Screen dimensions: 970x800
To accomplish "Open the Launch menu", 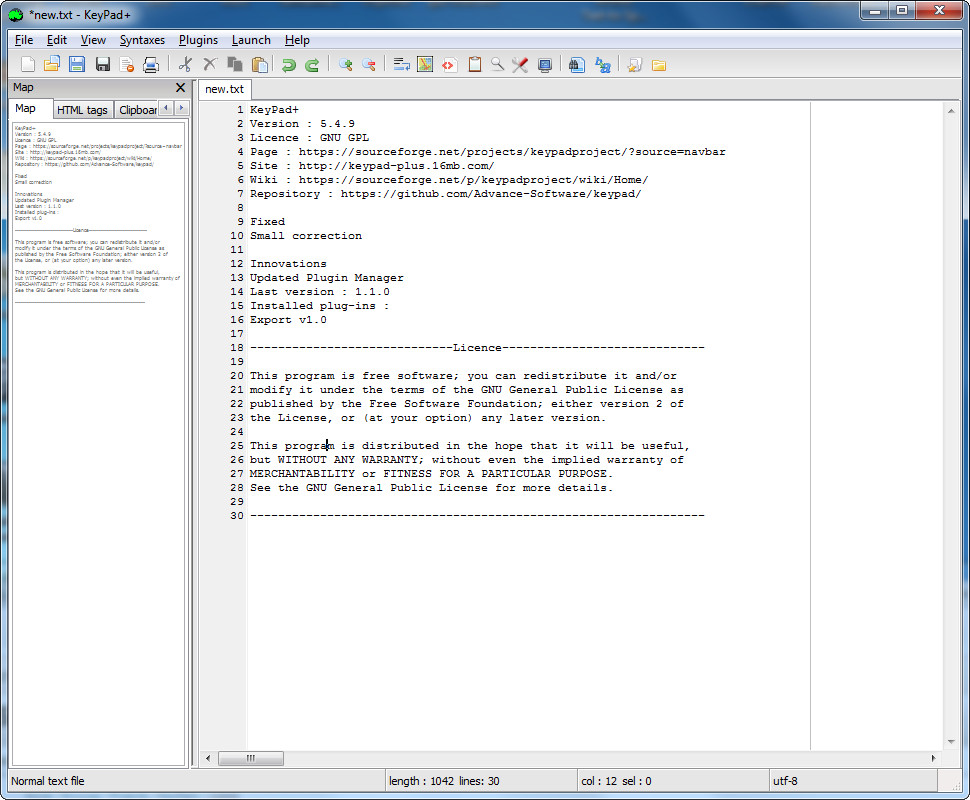I will pyautogui.click(x=251, y=40).
